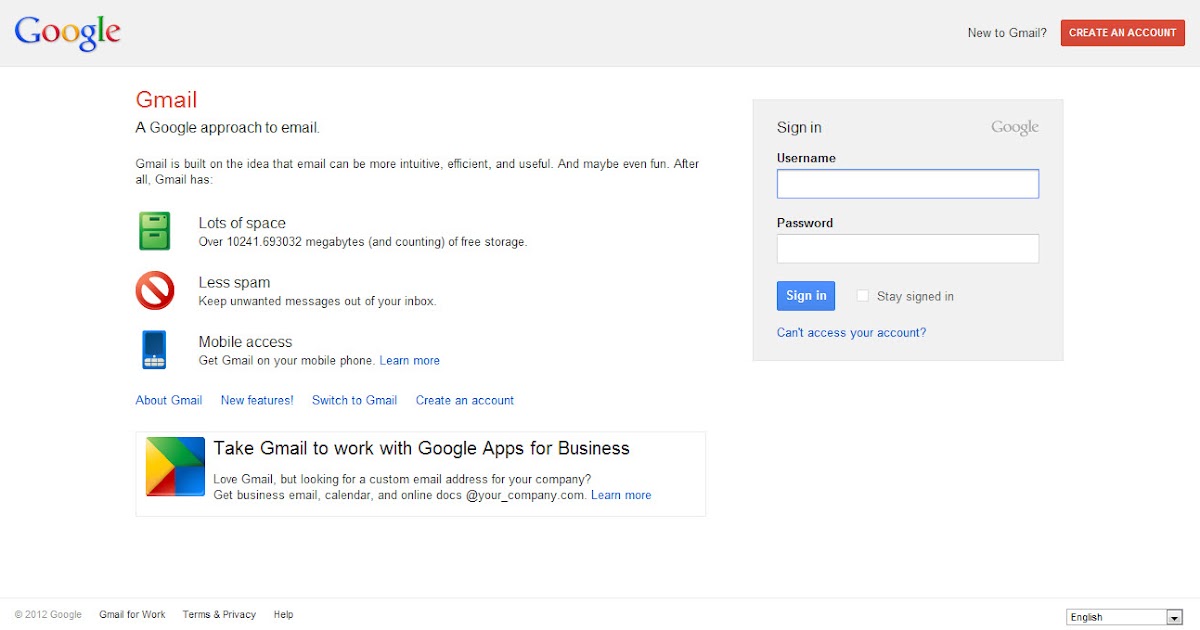Click the green file cabinet storage icon
The width and height of the screenshot is (1200, 630).
tap(155, 231)
